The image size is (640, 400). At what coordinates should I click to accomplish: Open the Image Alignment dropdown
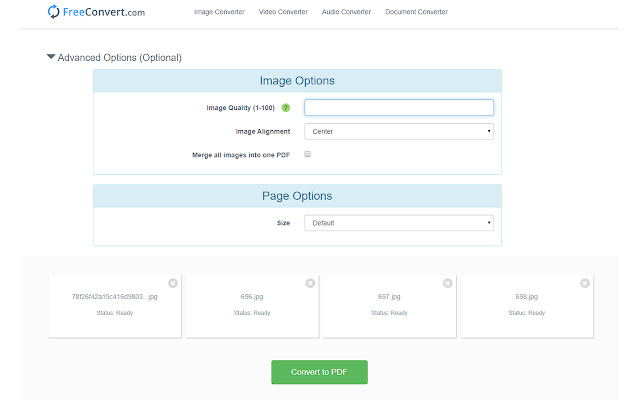tap(398, 131)
